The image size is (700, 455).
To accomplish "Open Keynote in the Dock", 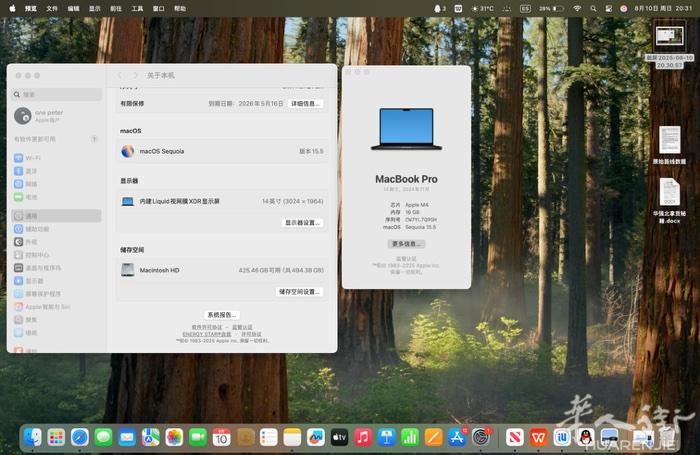I will [387, 437].
